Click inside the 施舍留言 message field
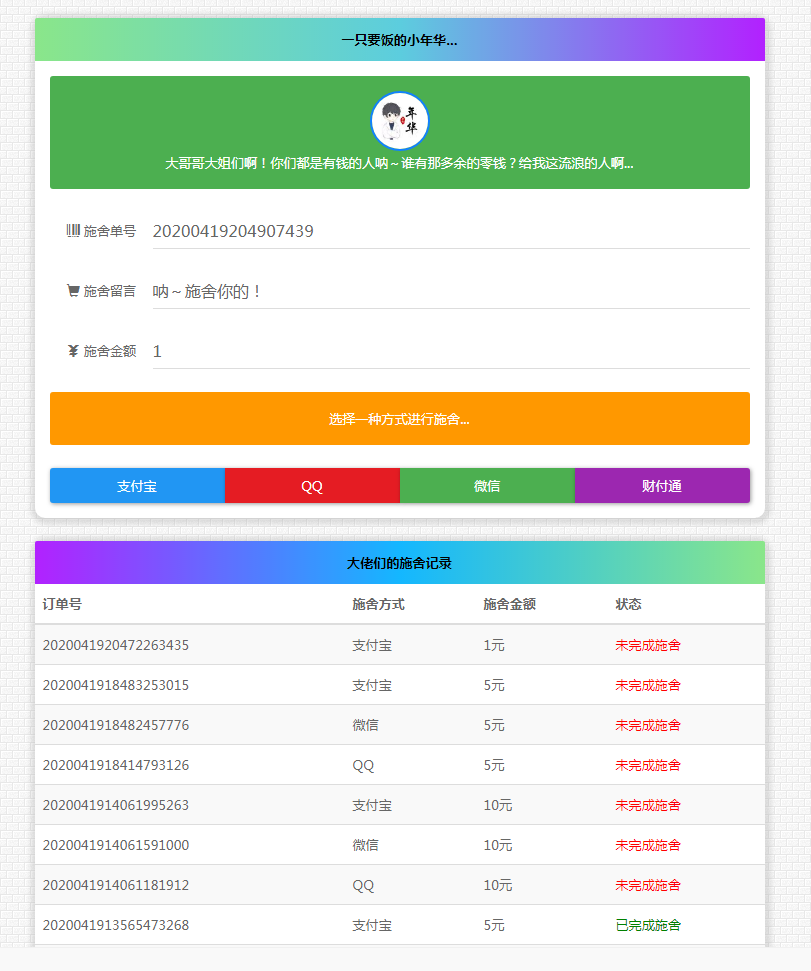The width and height of the screenshot is (811, 971). (x=450, y=291)
